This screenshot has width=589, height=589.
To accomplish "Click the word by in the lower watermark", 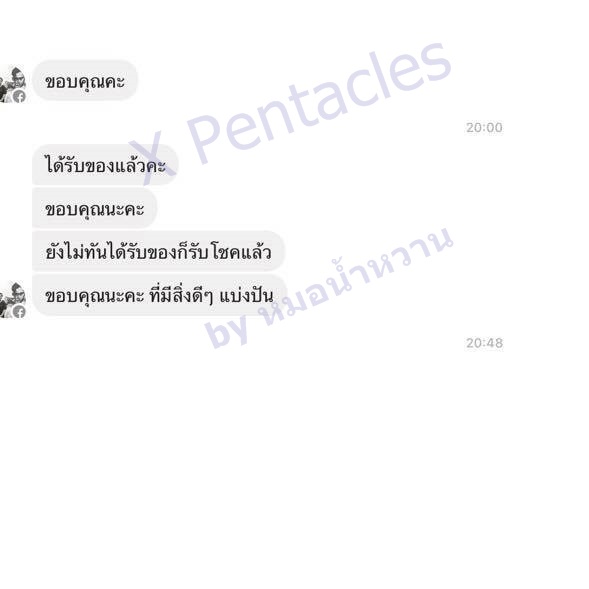I will click(227, 329).
